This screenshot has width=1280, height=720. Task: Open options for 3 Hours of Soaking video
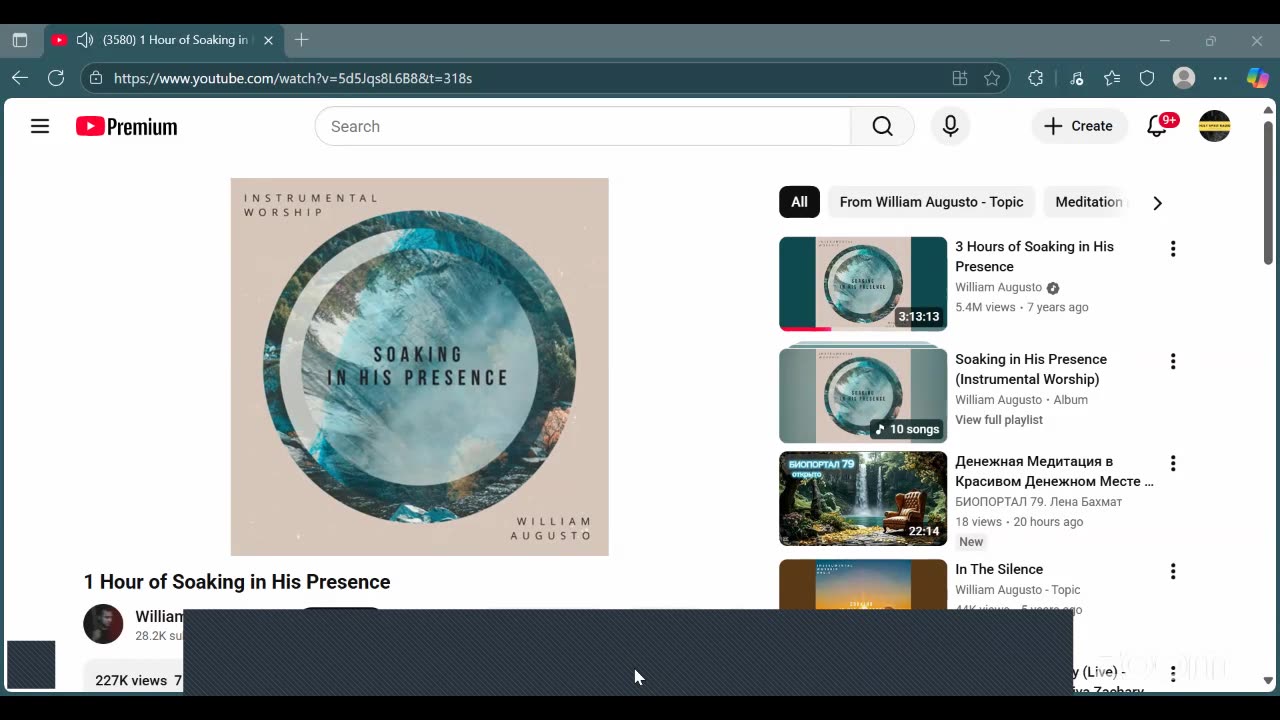[1173, 249]
